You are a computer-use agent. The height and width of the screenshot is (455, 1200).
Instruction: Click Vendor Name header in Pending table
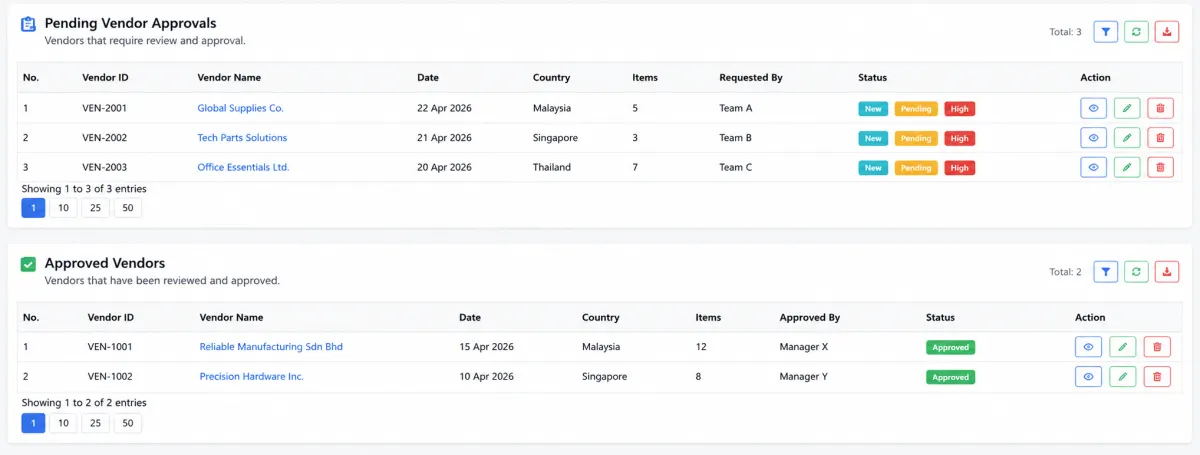[x=229, y=78]
